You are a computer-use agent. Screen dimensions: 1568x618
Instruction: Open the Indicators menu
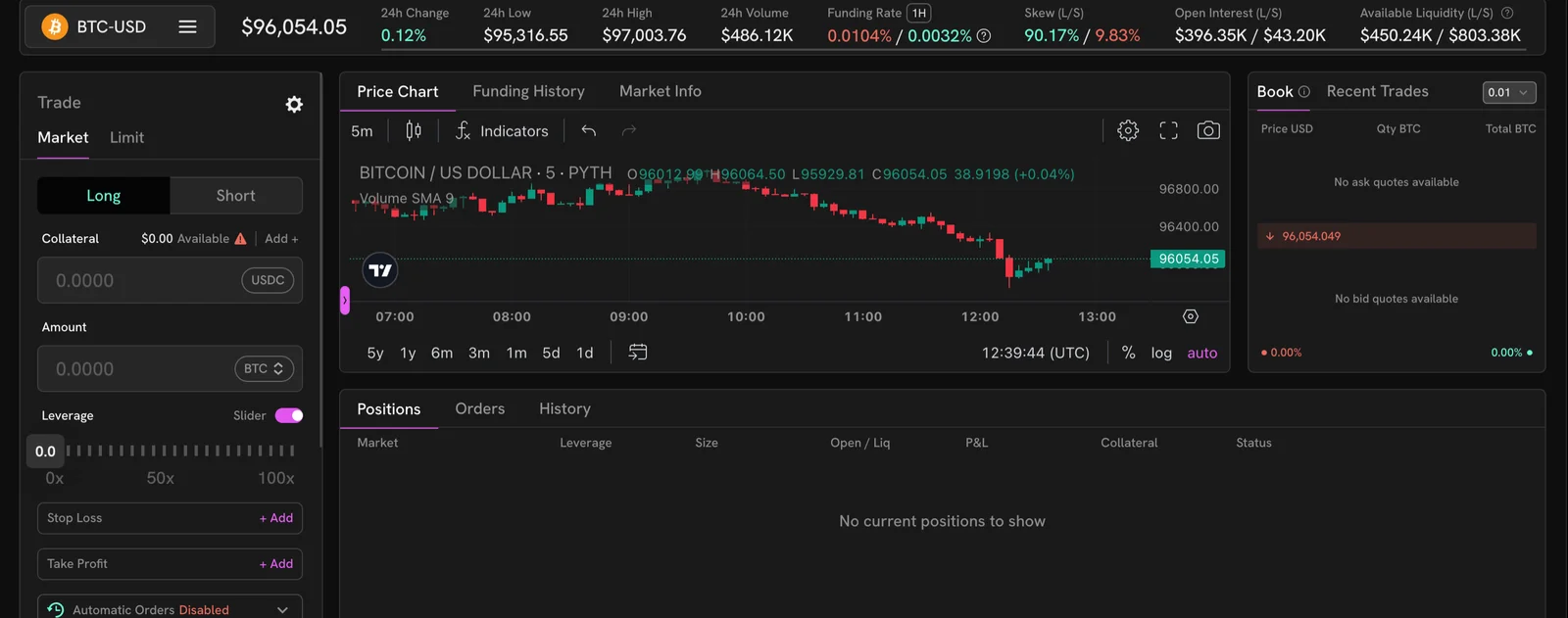point(501,130)
